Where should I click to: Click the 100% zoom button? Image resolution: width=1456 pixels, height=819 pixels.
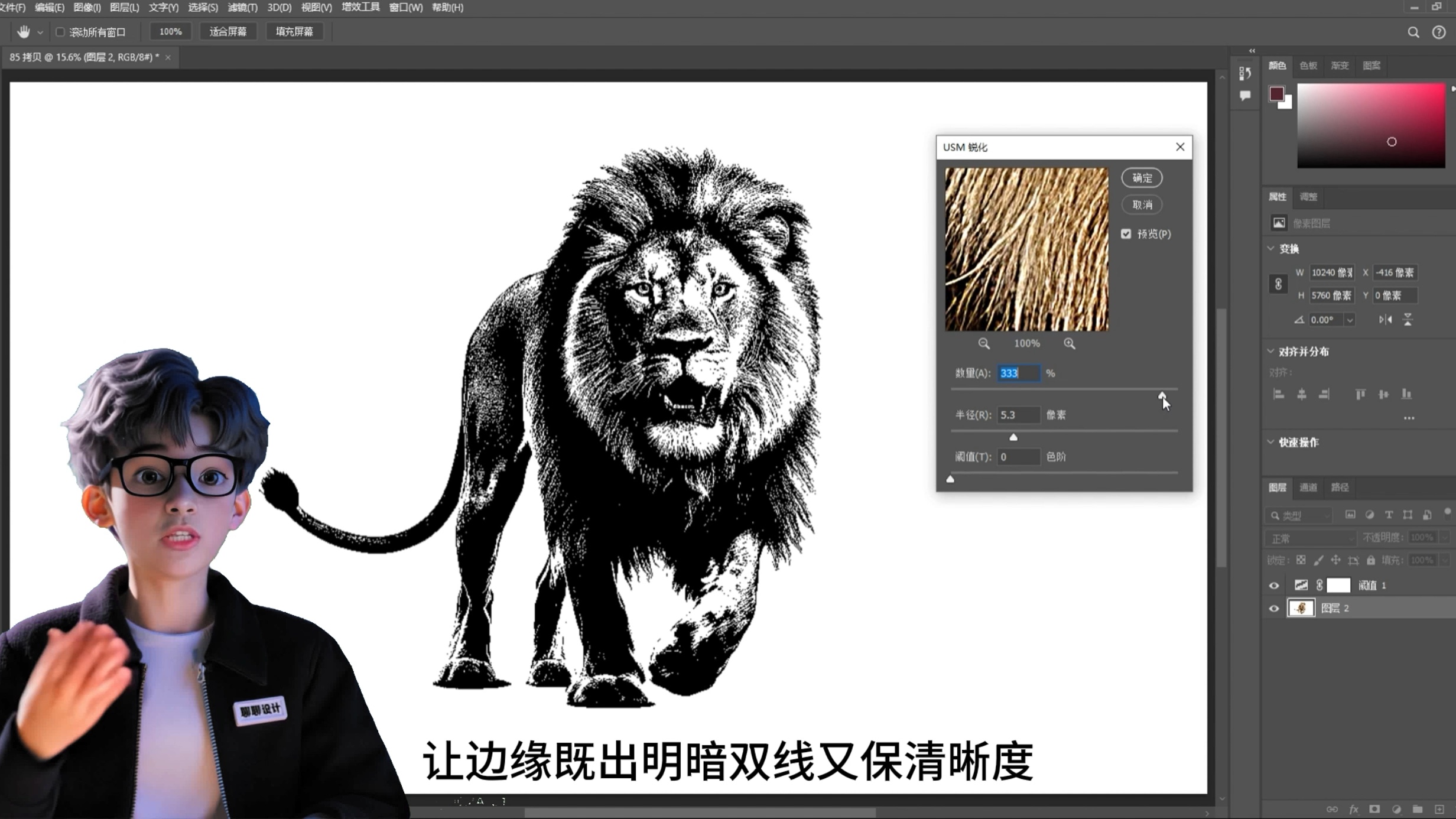click(170, 32)
